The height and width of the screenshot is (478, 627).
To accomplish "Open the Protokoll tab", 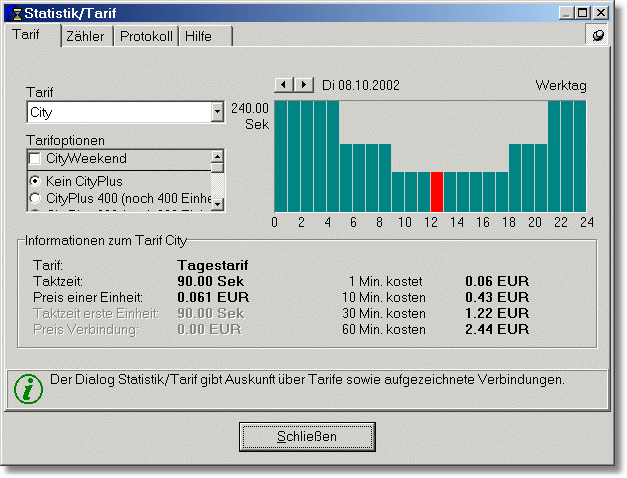I will 146,36.
